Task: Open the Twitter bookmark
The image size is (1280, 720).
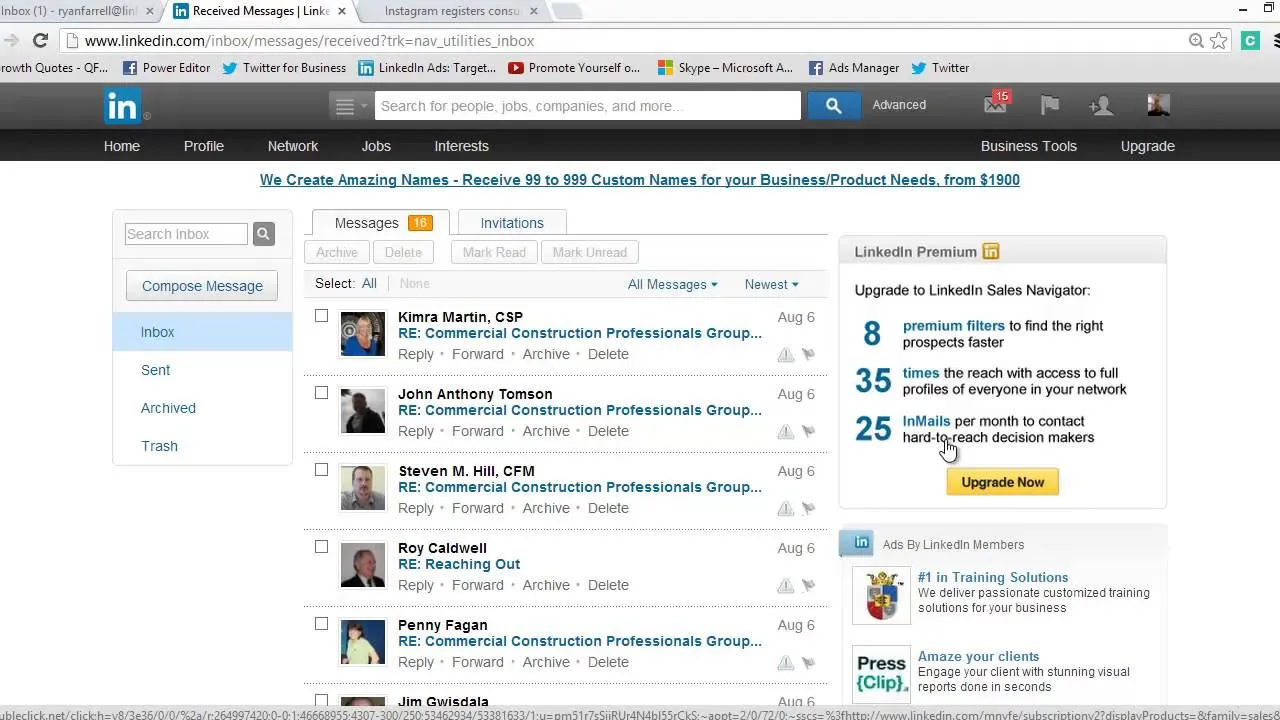Action: pyautogui.click(x=940, y=68)
